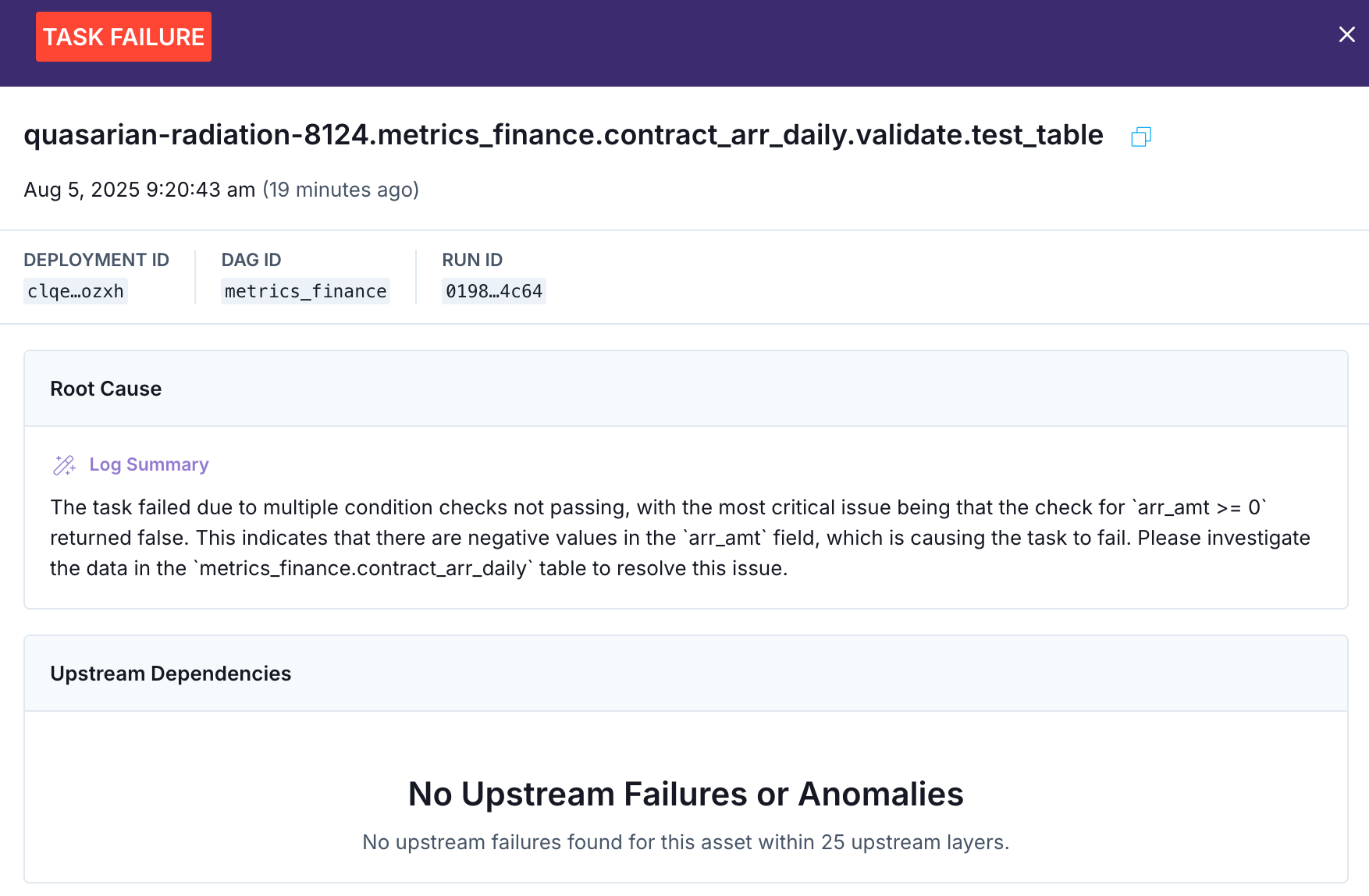Click the red TASK FAILURE badge
The width and height of the screenshot is (1369, 896).
point(123,37)
